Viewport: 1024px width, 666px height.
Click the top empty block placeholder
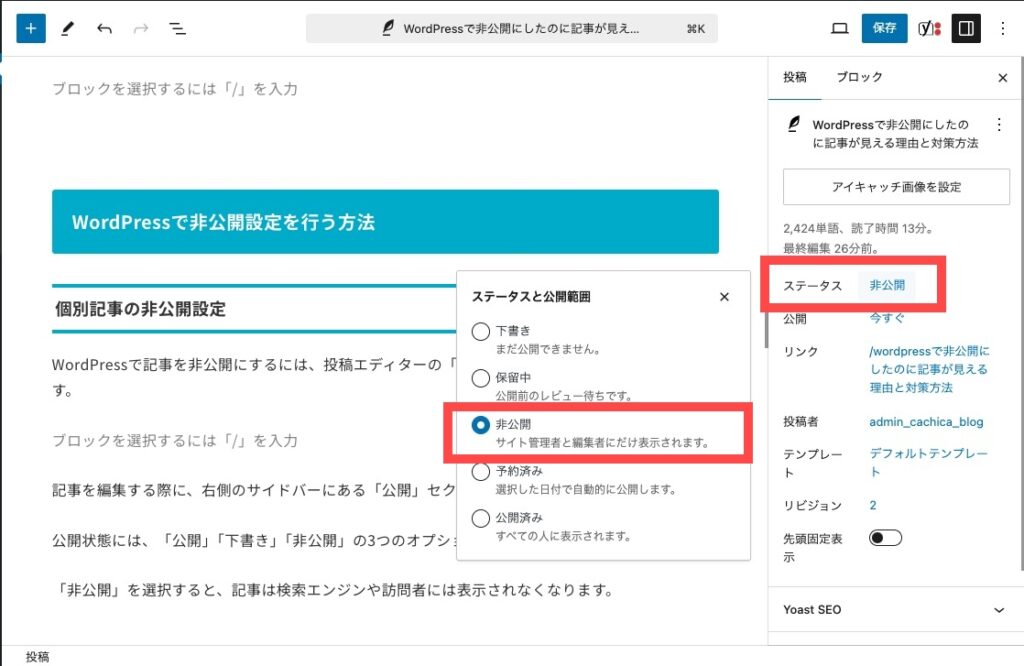[175, 89]
